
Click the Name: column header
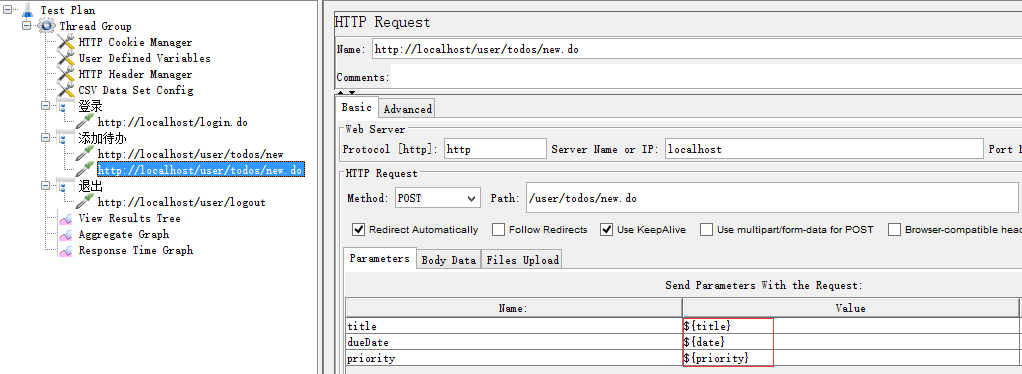(x=514, y=308)
